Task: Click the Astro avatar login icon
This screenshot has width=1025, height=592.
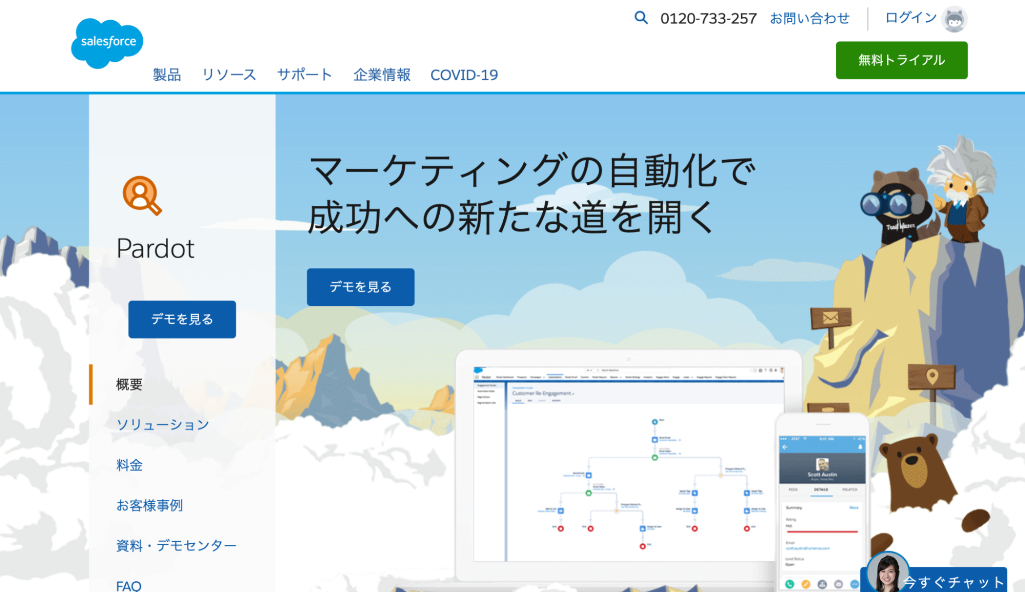Action: pos(955,19)
